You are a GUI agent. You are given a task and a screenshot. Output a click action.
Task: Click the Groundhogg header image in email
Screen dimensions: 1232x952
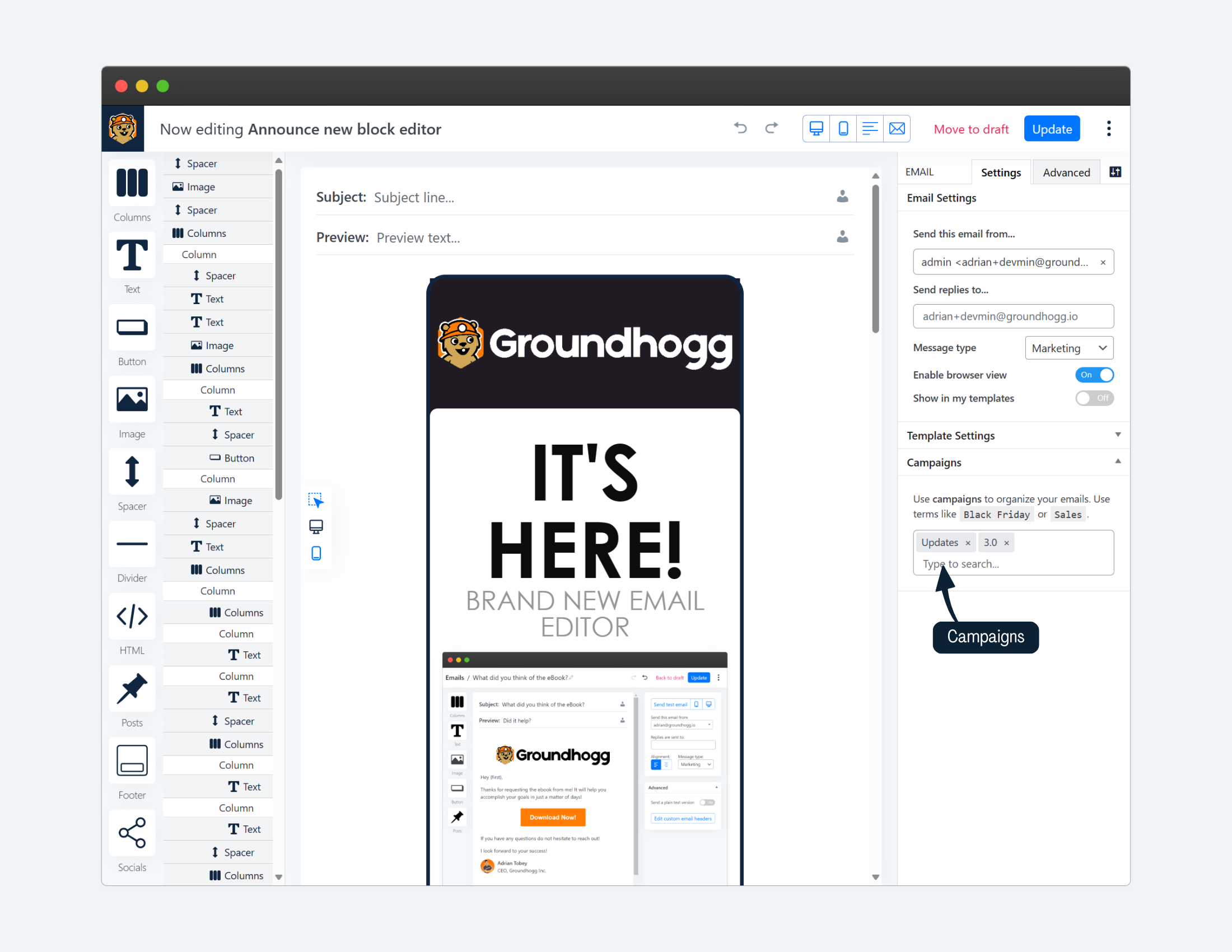coord(585,343)
